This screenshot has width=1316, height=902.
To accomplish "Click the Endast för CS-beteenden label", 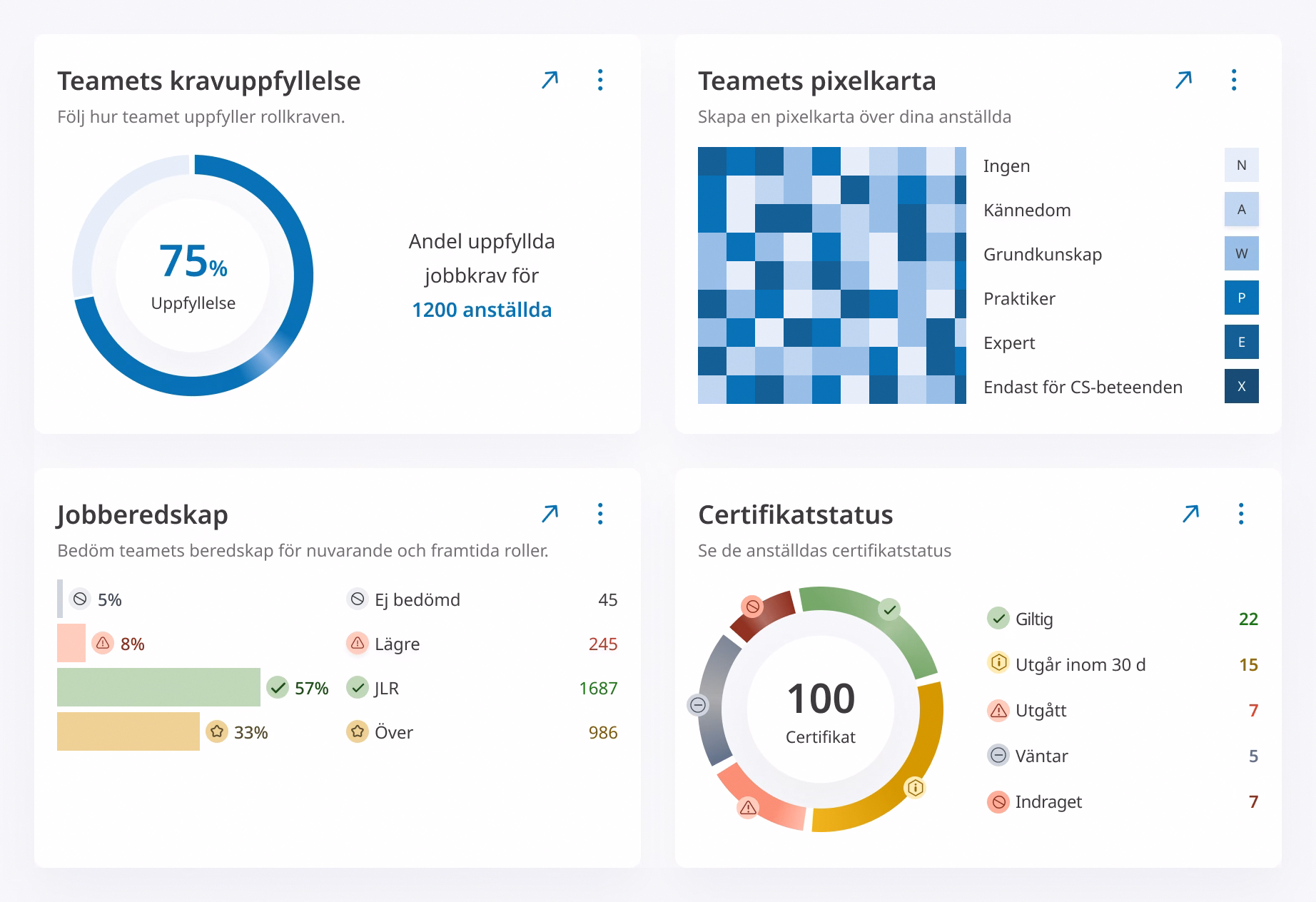I will coord(1083,387).
